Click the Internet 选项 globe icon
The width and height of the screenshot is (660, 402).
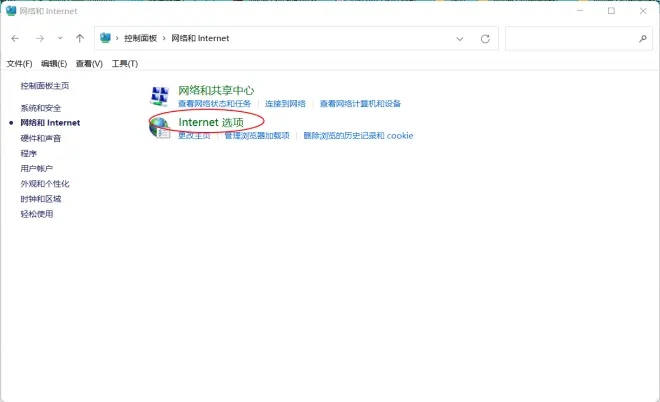pyautogui.click(x=160, y=128)
